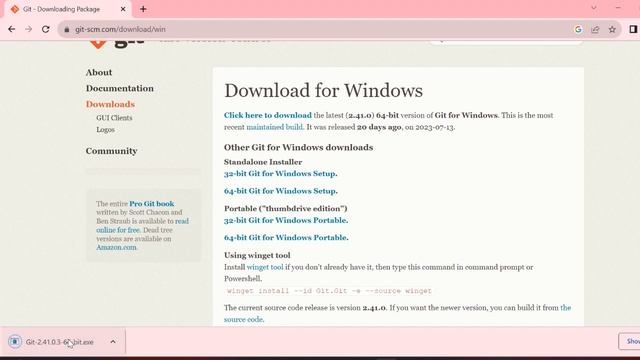Click the browser forward arrow

click(x=29, y=29)
